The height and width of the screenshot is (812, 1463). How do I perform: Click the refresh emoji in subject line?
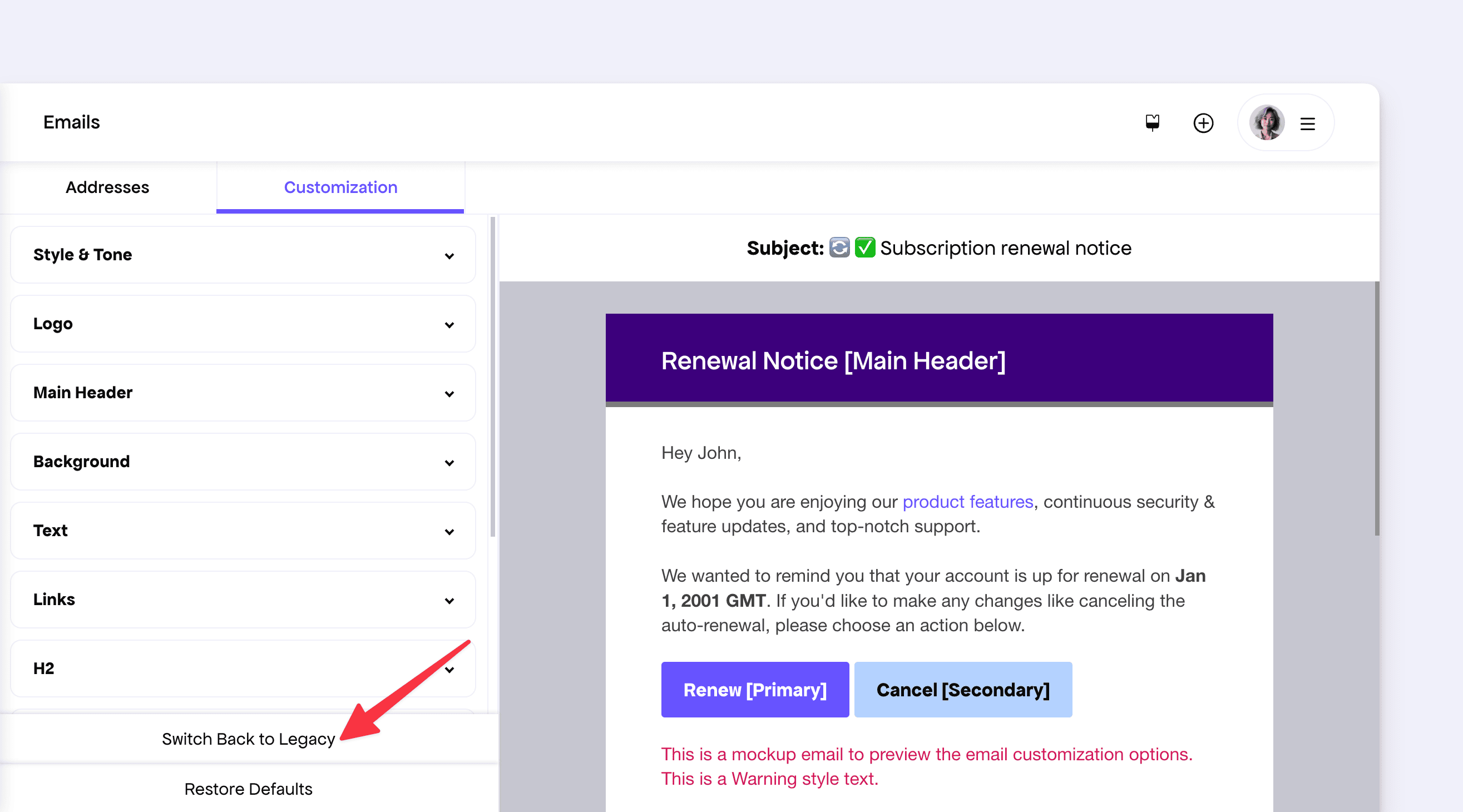(839, 247)
